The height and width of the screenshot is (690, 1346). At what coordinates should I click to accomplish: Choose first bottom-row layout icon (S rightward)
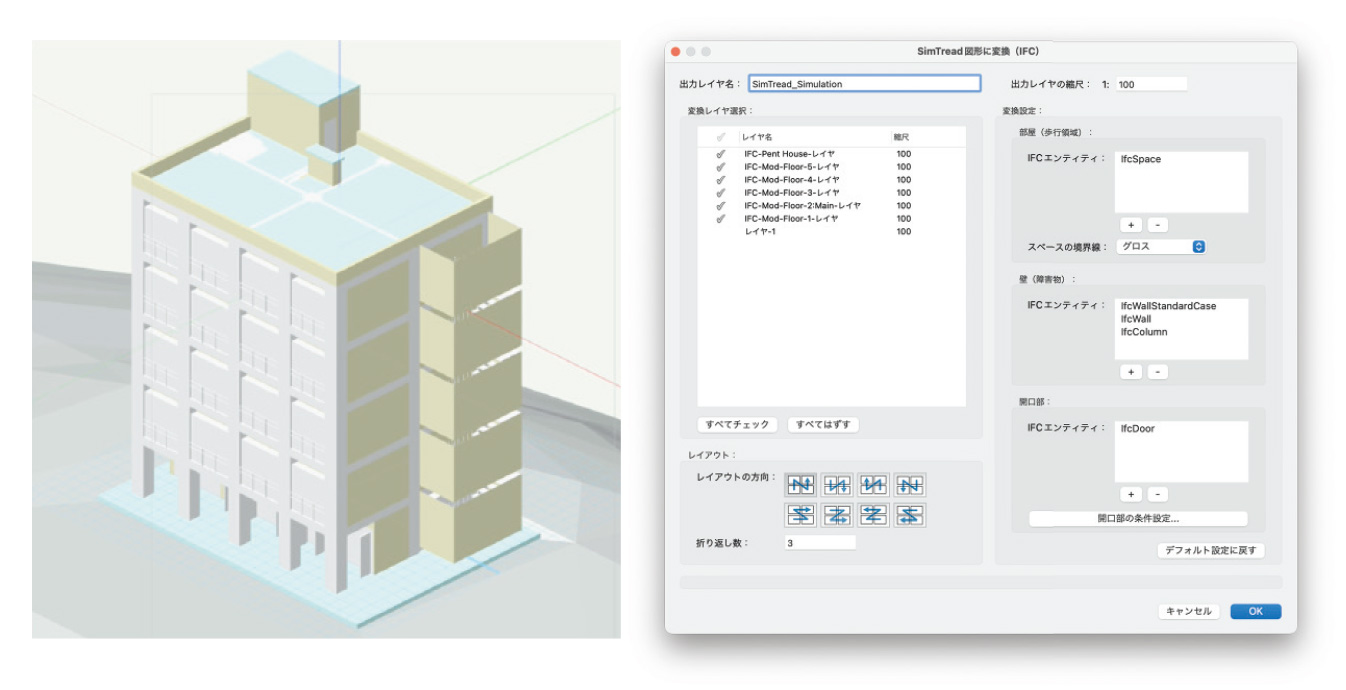pos(800,516)
